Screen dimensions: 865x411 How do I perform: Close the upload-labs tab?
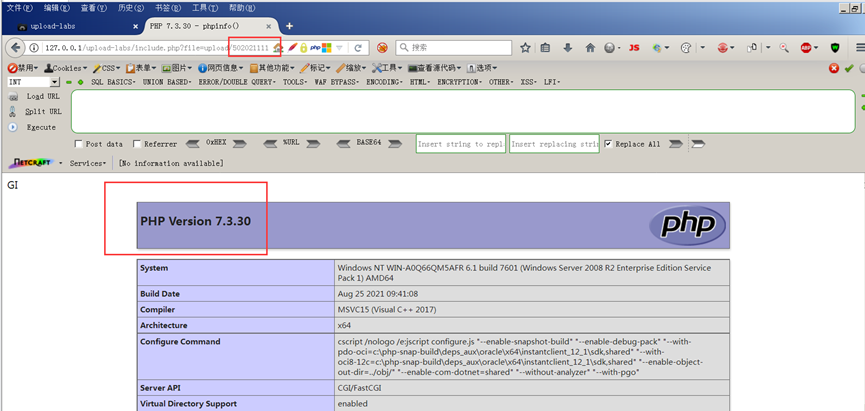coord(136,26)
